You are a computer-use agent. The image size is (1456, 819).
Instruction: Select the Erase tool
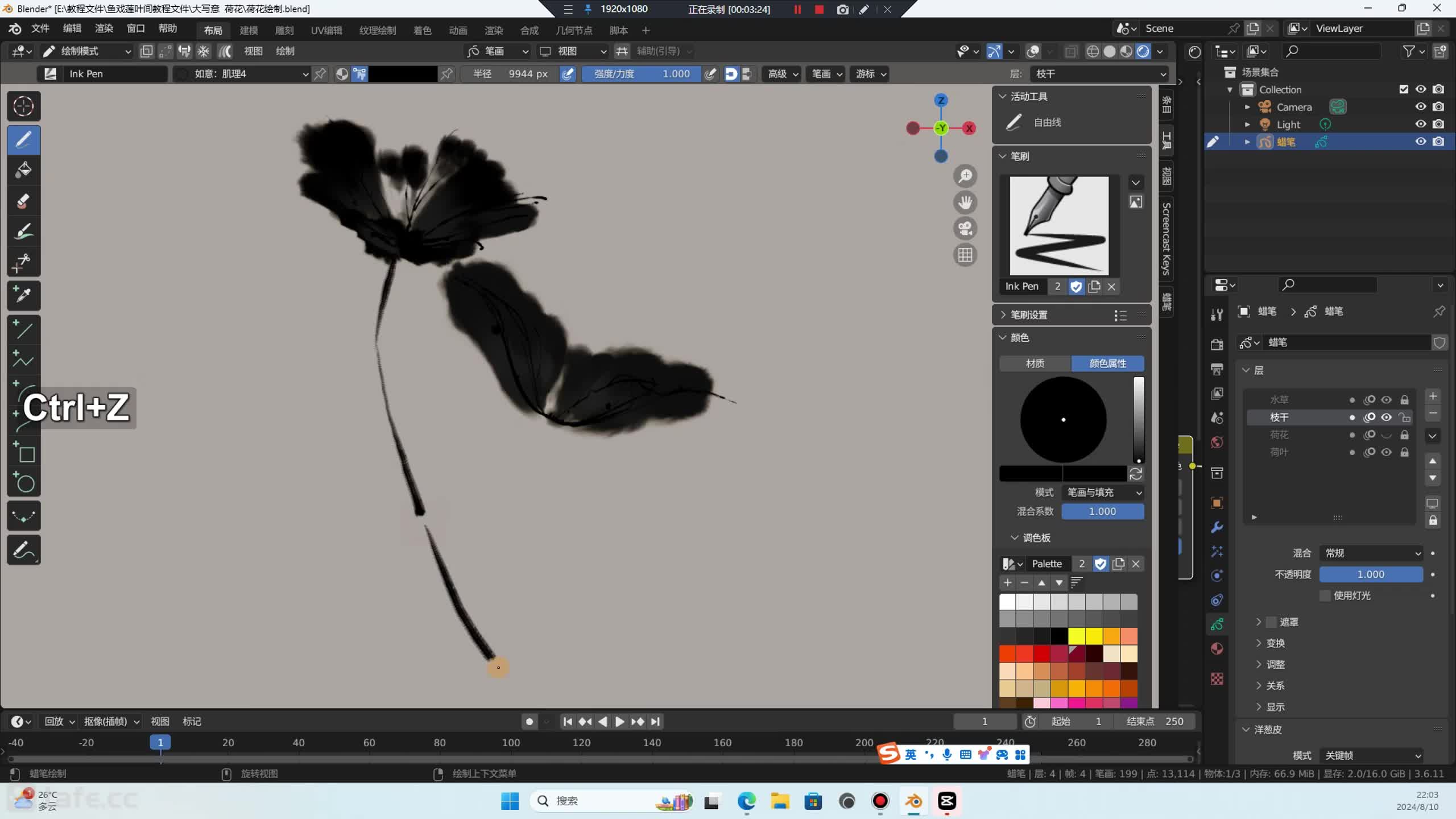tap(23, 201)
